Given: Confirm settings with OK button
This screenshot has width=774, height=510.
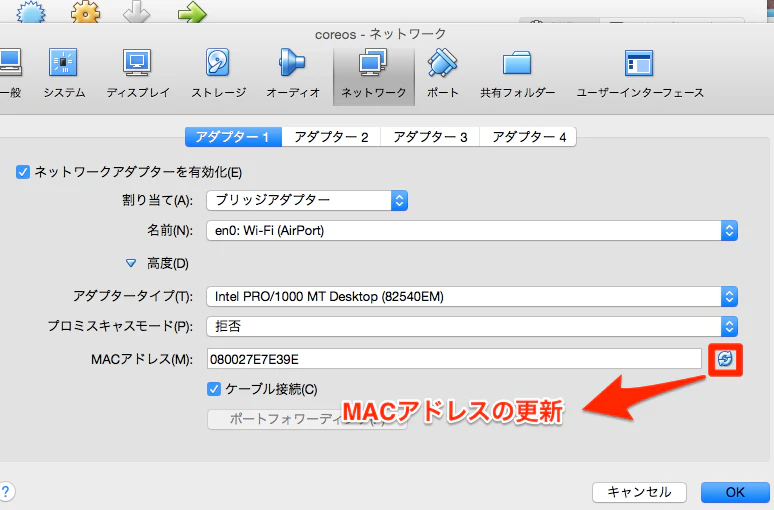Looking at the screenshot, I should pos(735,492).
